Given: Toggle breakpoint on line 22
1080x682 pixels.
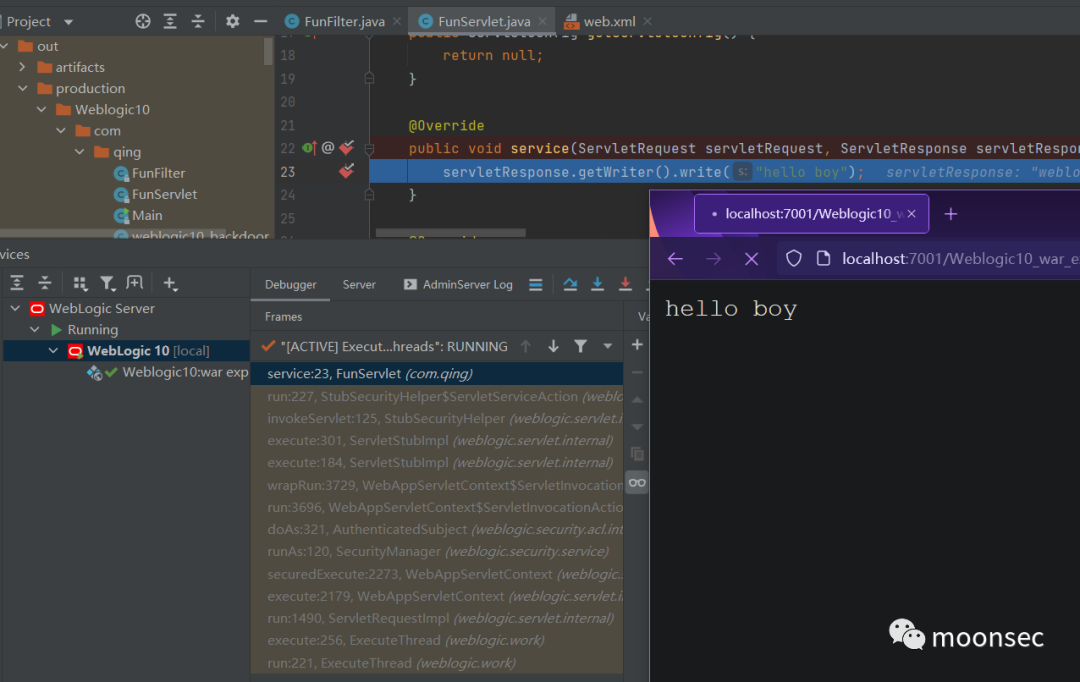Looking at the screenshot, I should pos(346,147).
